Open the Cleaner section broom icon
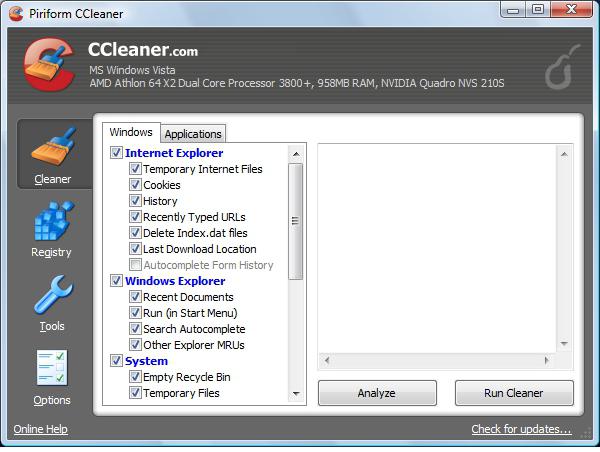The width and height of the screenshot is (600, 452). [54, 147]
